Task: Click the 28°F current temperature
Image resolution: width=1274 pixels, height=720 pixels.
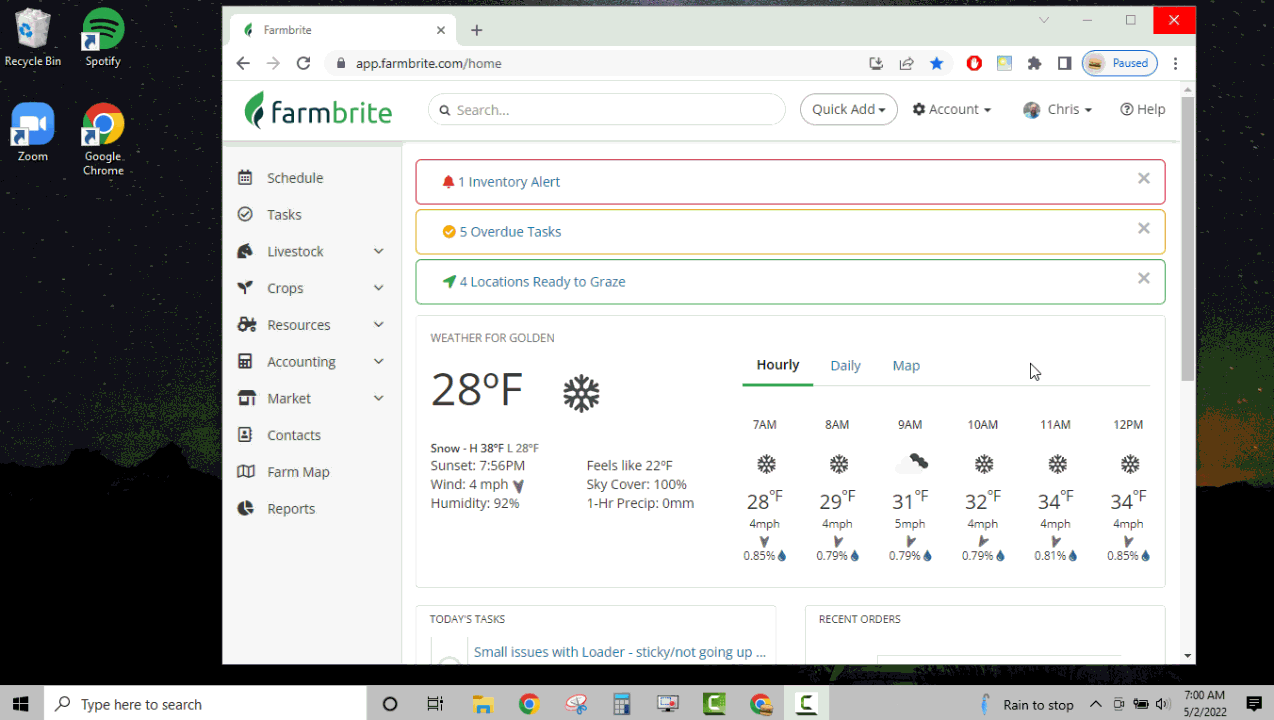Action: 477,390
